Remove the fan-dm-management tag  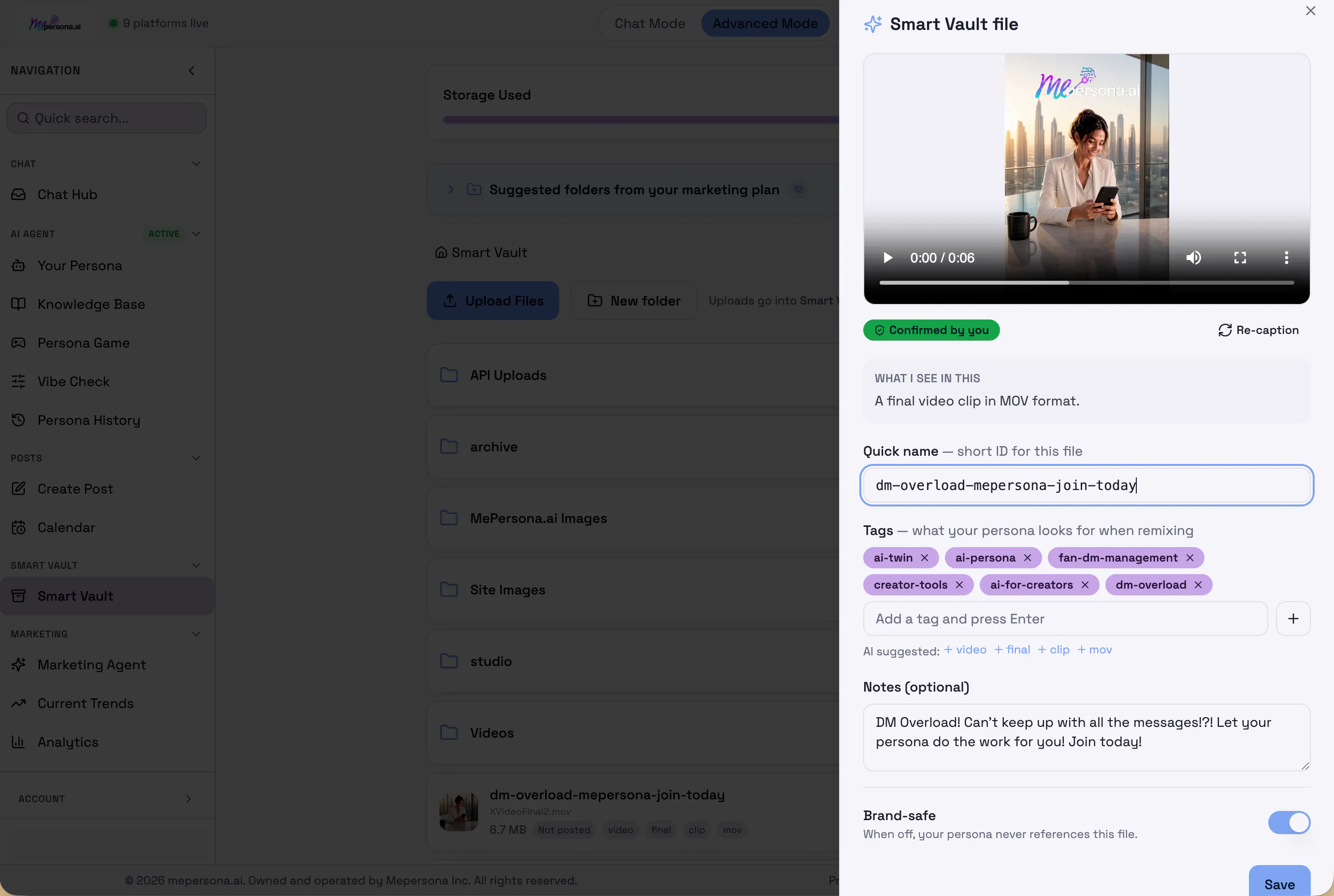tap(1189, 558)
